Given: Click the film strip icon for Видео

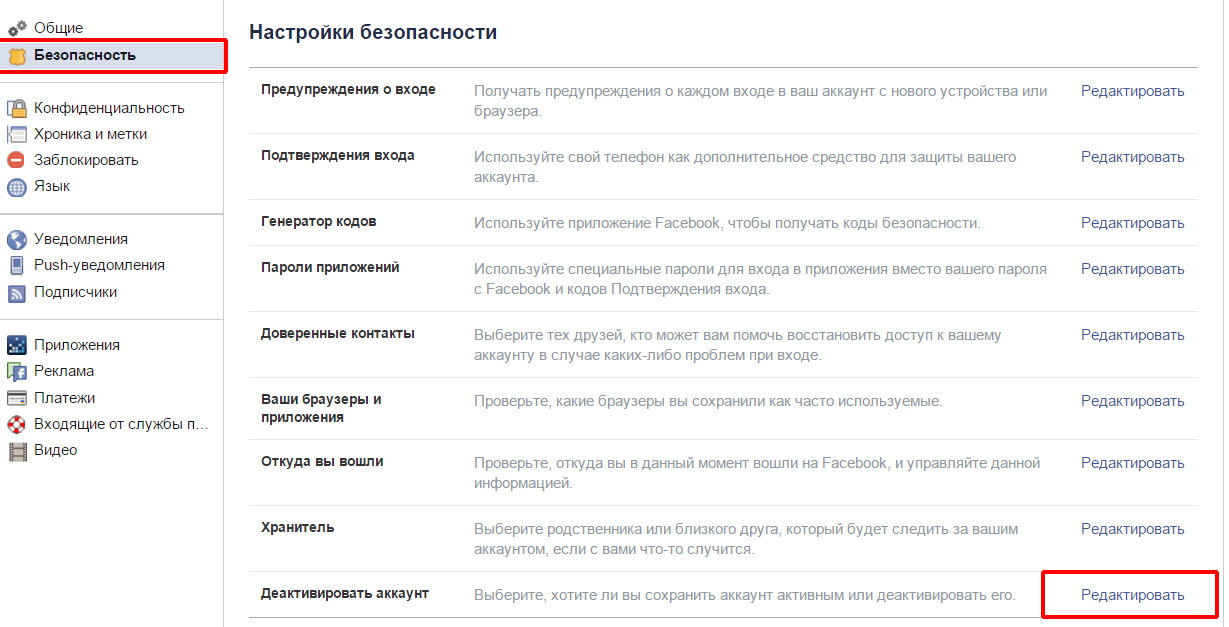Looking at the screenshot, I should tap(17, 450).
